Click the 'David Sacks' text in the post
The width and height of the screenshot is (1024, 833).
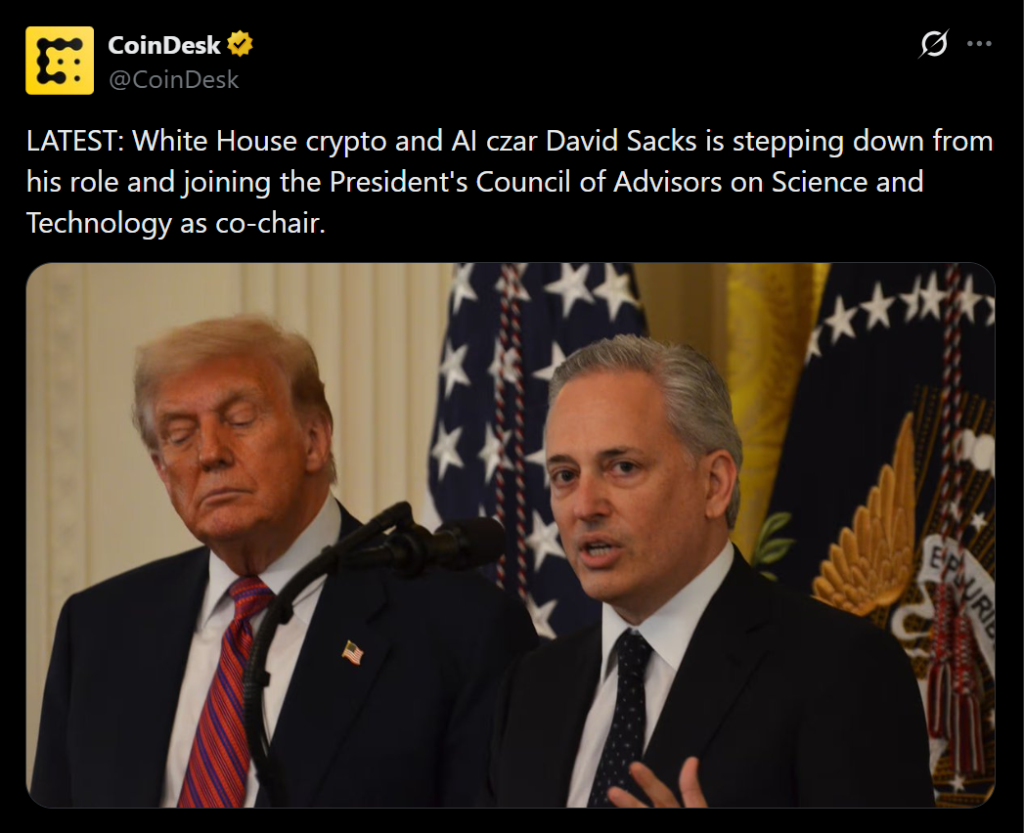coord(621,141)
